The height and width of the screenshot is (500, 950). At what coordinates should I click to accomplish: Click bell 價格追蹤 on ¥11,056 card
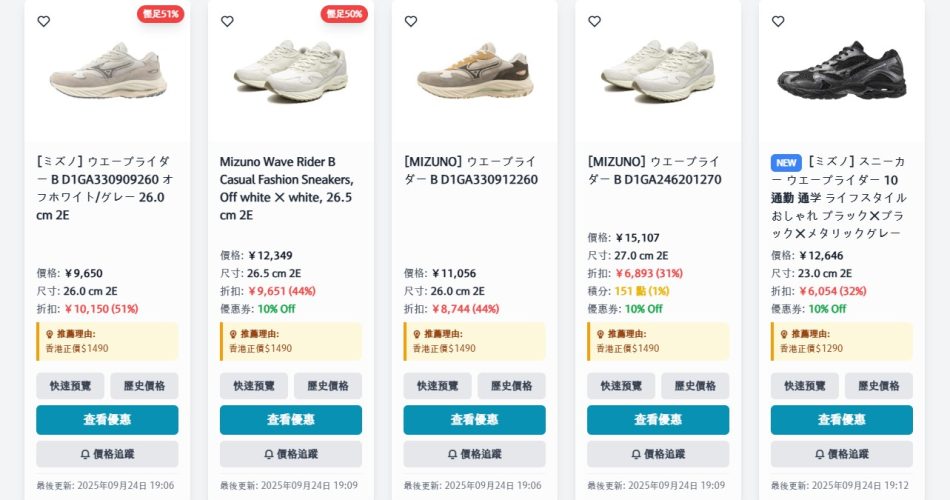[x=474, y=454]
